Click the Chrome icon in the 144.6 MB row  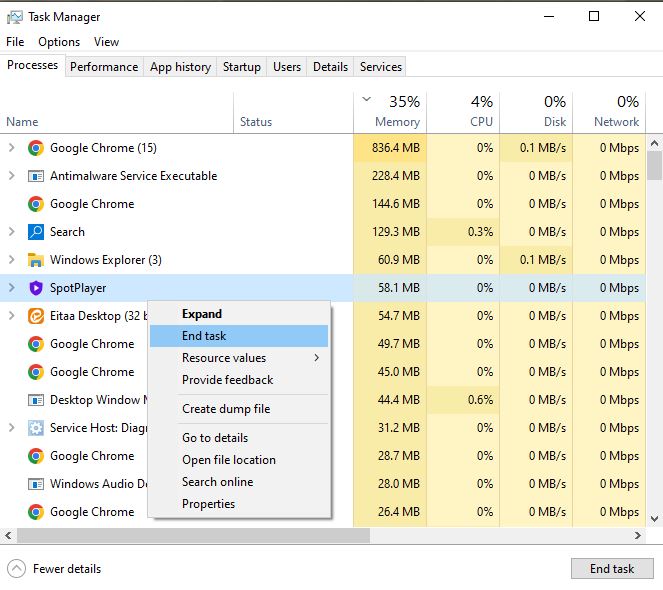pyautogui.click(x=36, y=204)
